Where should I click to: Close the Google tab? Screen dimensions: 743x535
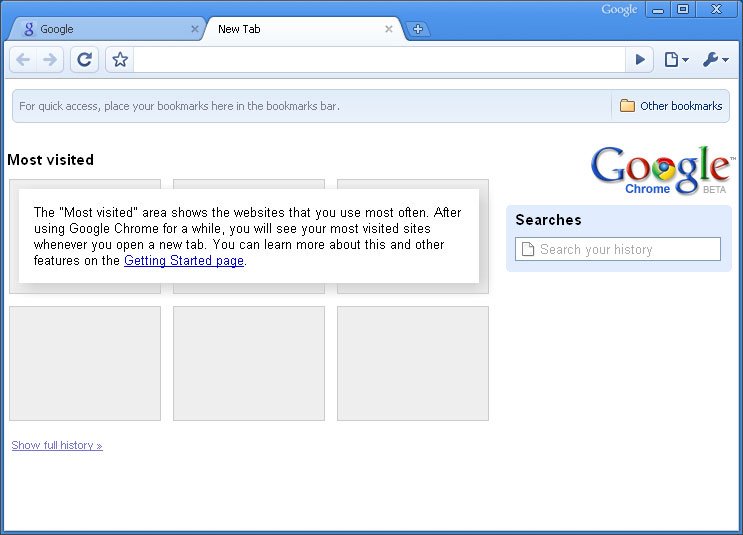coord(195,29)
